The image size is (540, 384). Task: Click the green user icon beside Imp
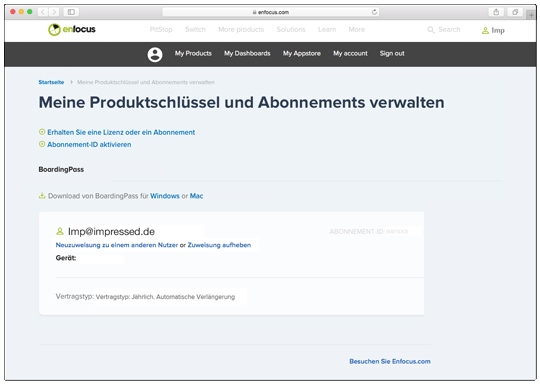point(485,31)
